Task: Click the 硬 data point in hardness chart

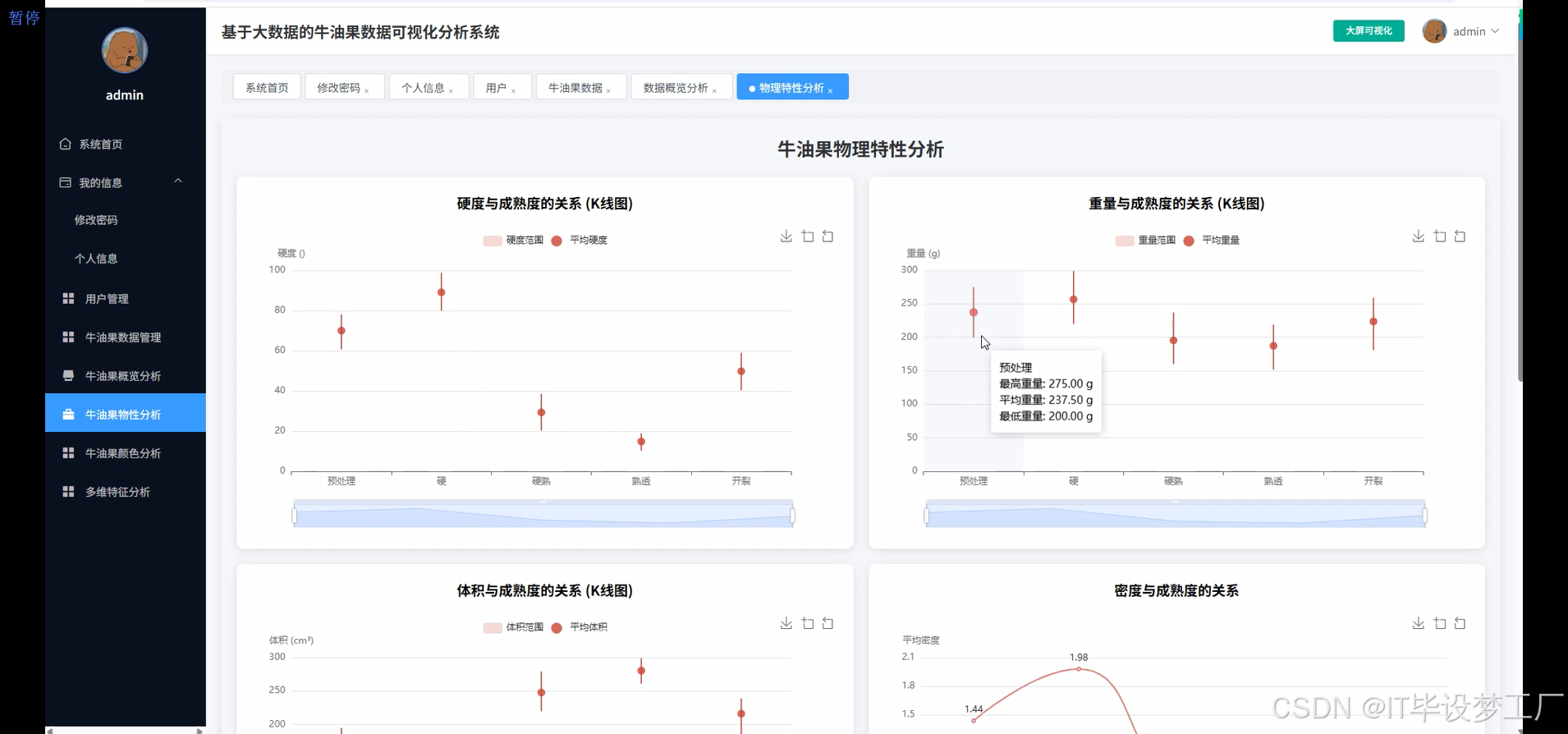Action: pyautogui.click(x=442, y=292)
